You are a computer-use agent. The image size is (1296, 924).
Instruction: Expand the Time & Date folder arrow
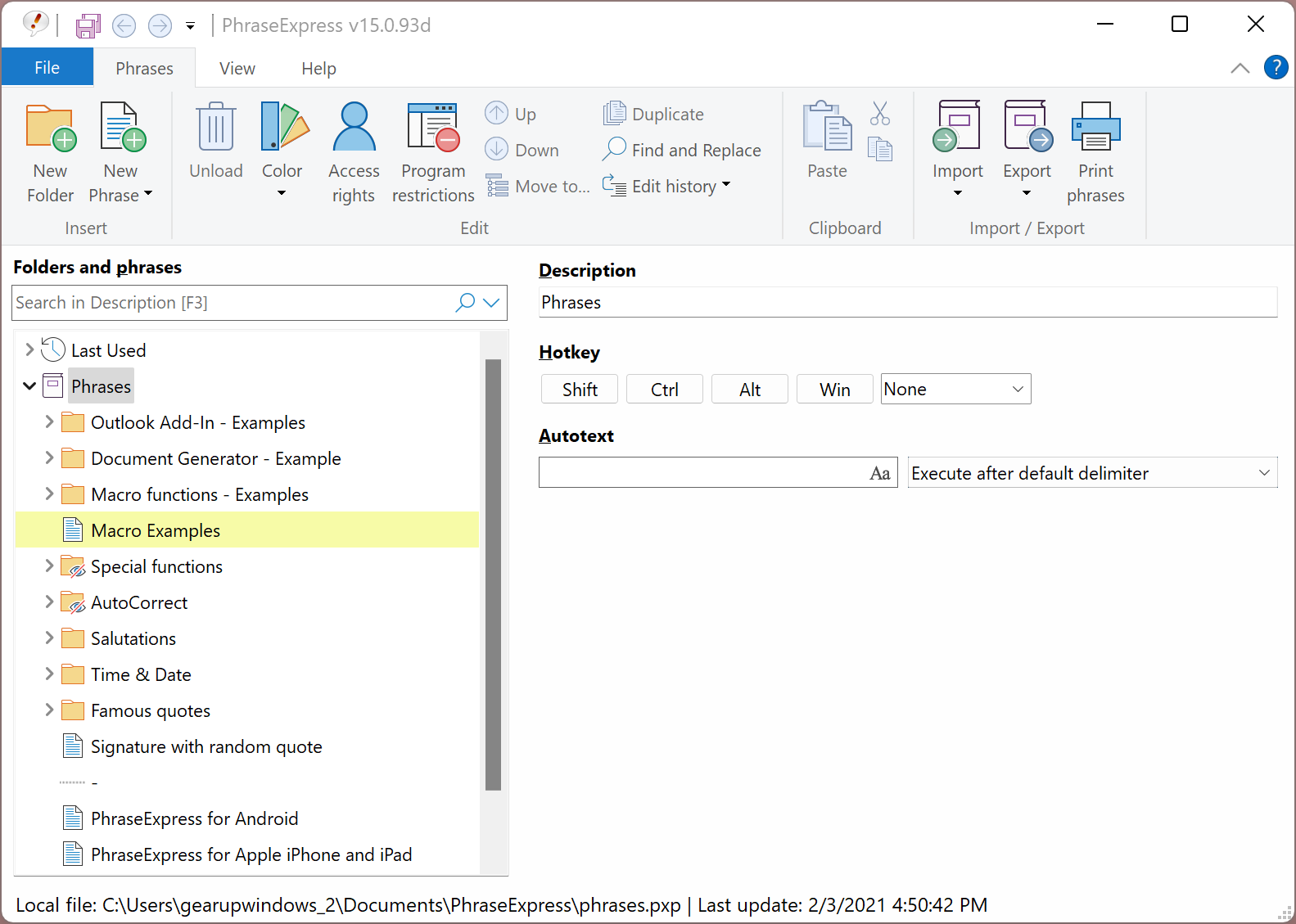click(49, 674)
